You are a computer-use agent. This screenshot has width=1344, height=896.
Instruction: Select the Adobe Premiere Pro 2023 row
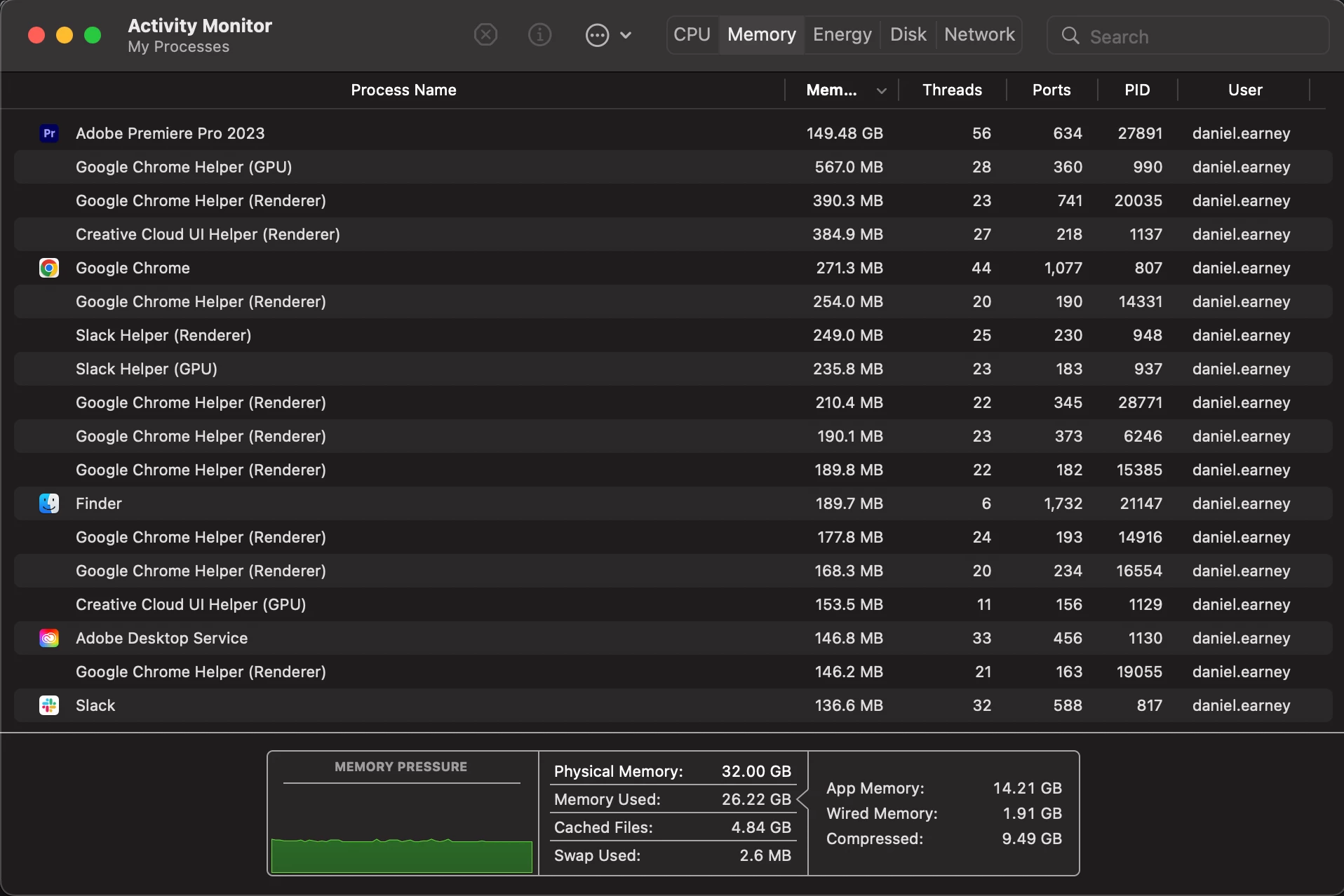[673, 133]
